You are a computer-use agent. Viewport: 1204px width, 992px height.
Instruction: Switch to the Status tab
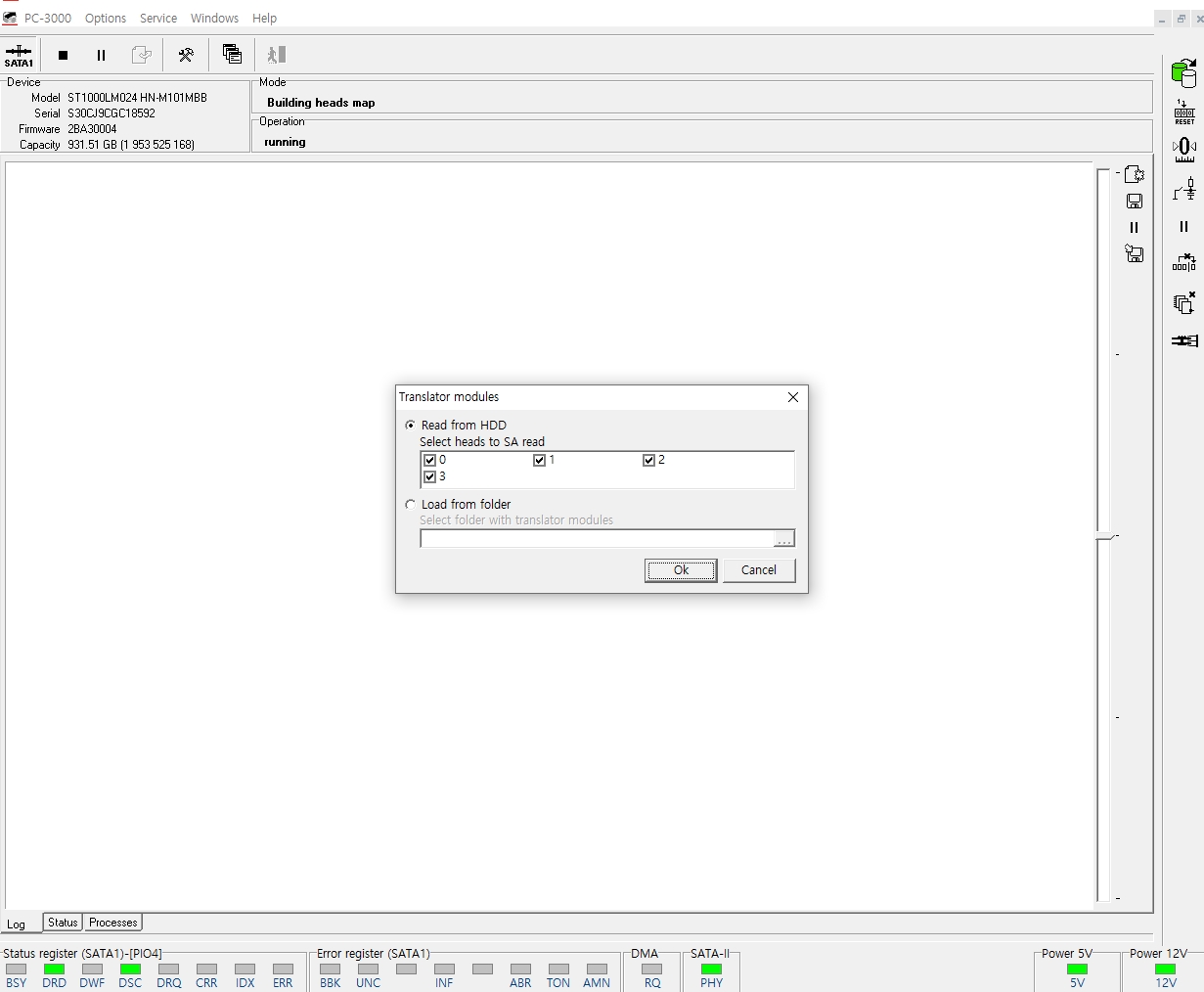pyautogui.click(x=63, y=923)
